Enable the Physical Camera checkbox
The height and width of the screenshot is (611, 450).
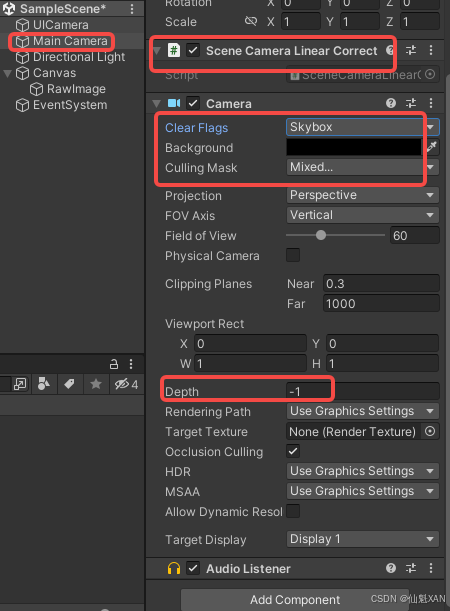[293, 255]
